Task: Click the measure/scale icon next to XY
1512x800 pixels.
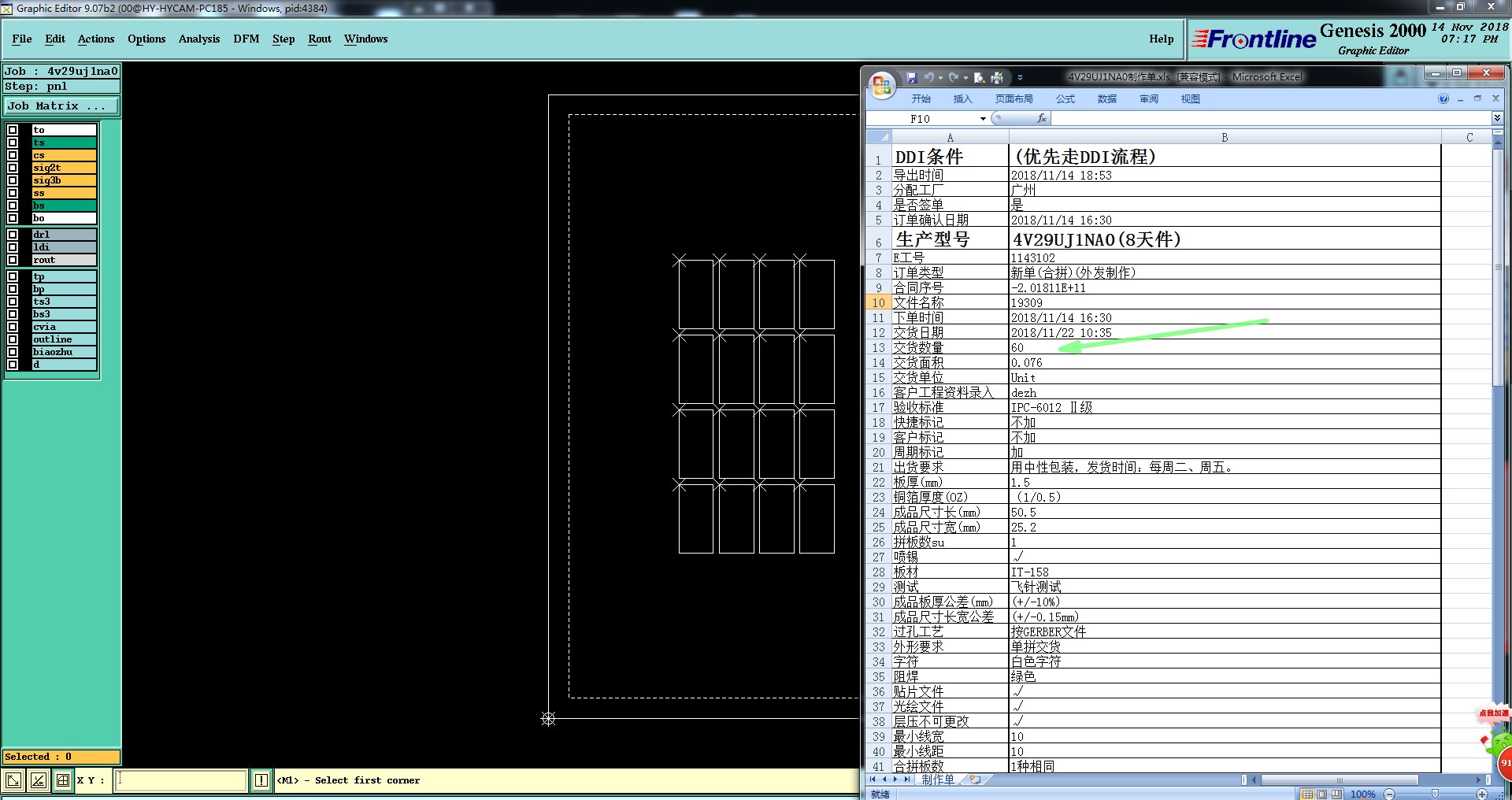Action: 38,780
